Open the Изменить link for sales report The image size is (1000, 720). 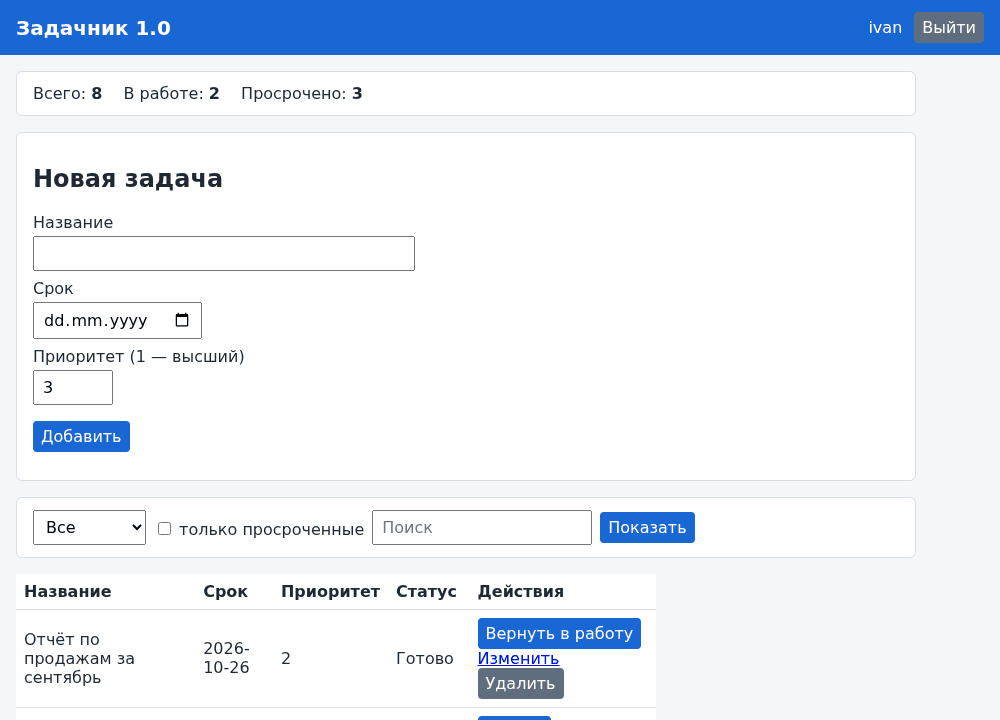coord(518,658)
